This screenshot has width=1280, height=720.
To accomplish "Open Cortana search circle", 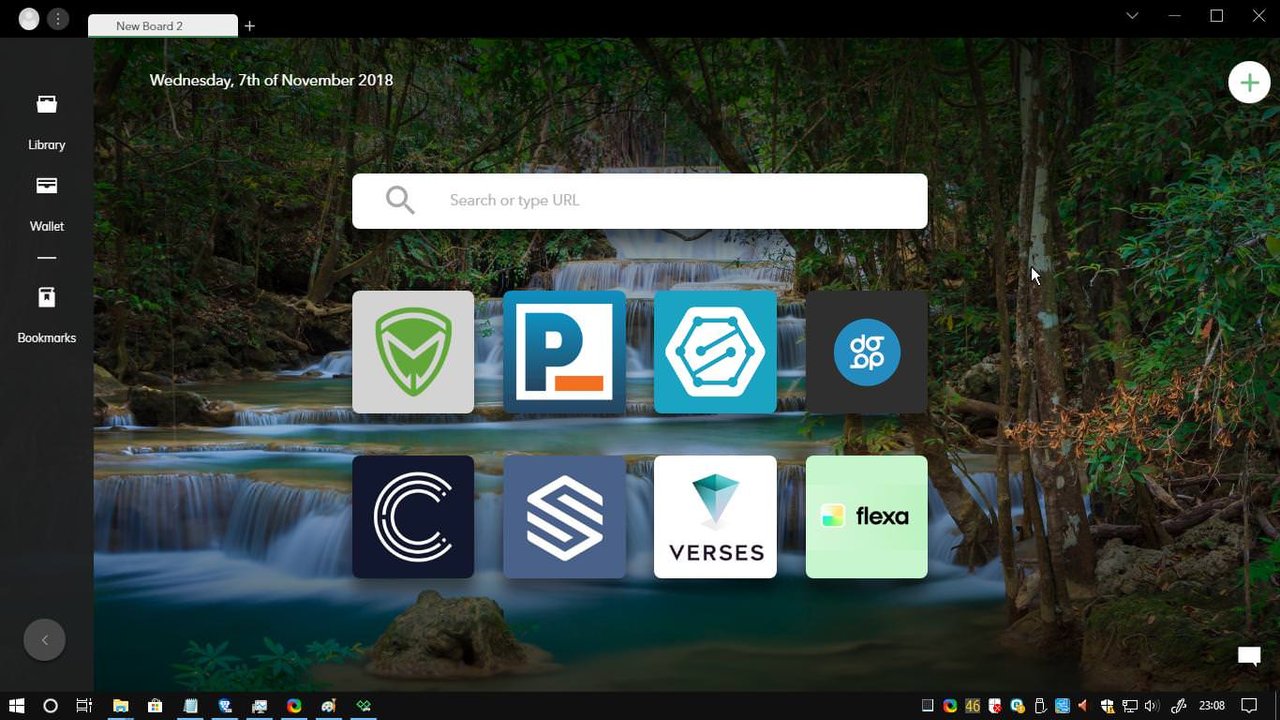I will (x=51, y=706).
